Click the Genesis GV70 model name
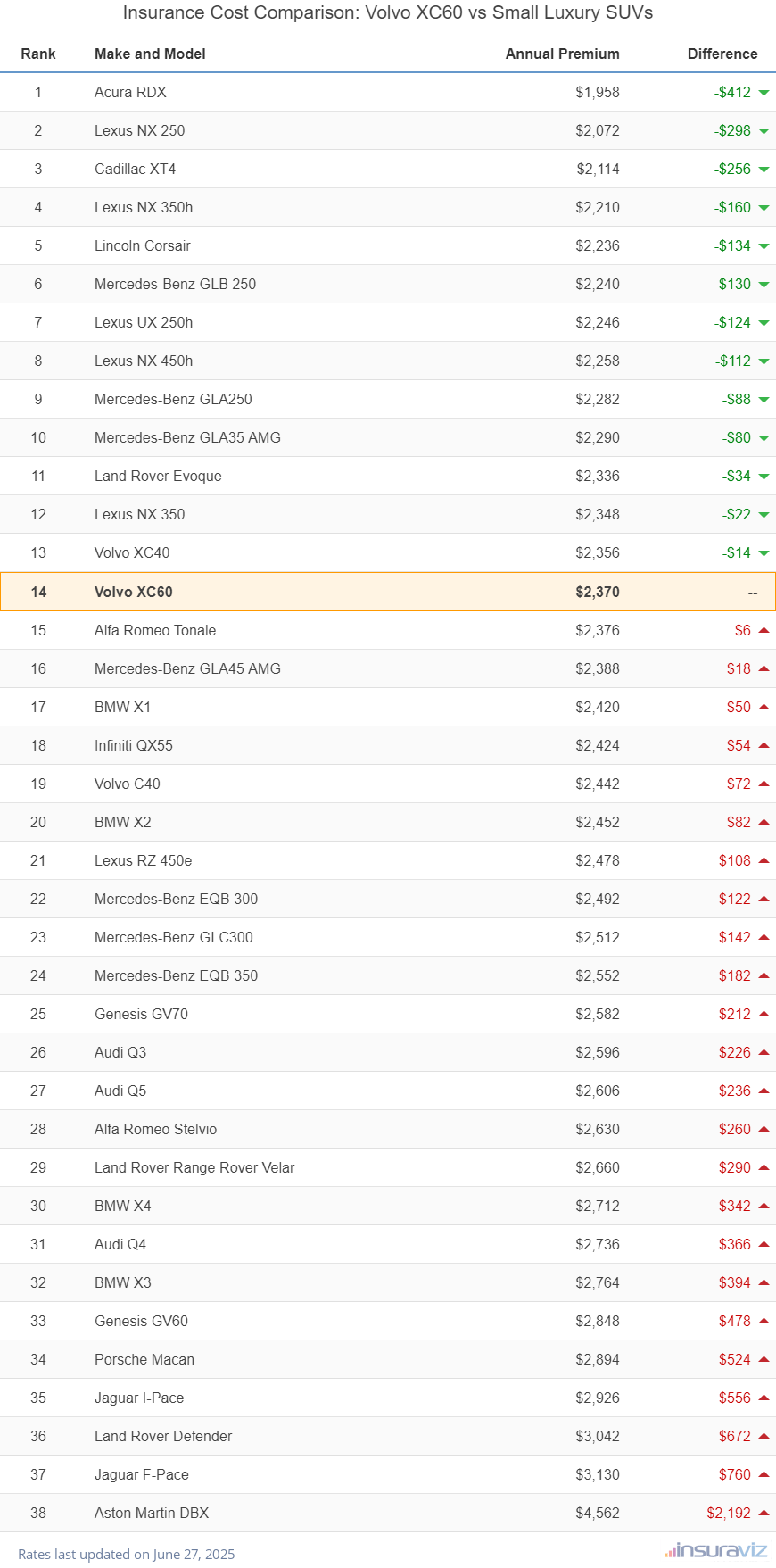This screenshot has width=776, height=1568. (141, 1014)
